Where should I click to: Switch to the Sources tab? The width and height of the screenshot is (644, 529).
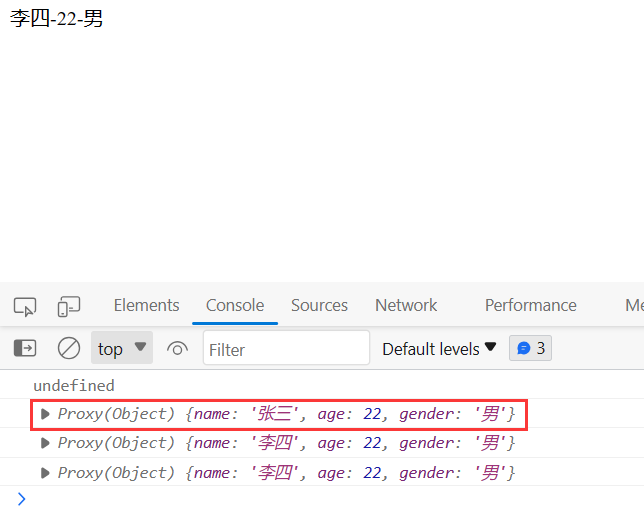[320, 306]
